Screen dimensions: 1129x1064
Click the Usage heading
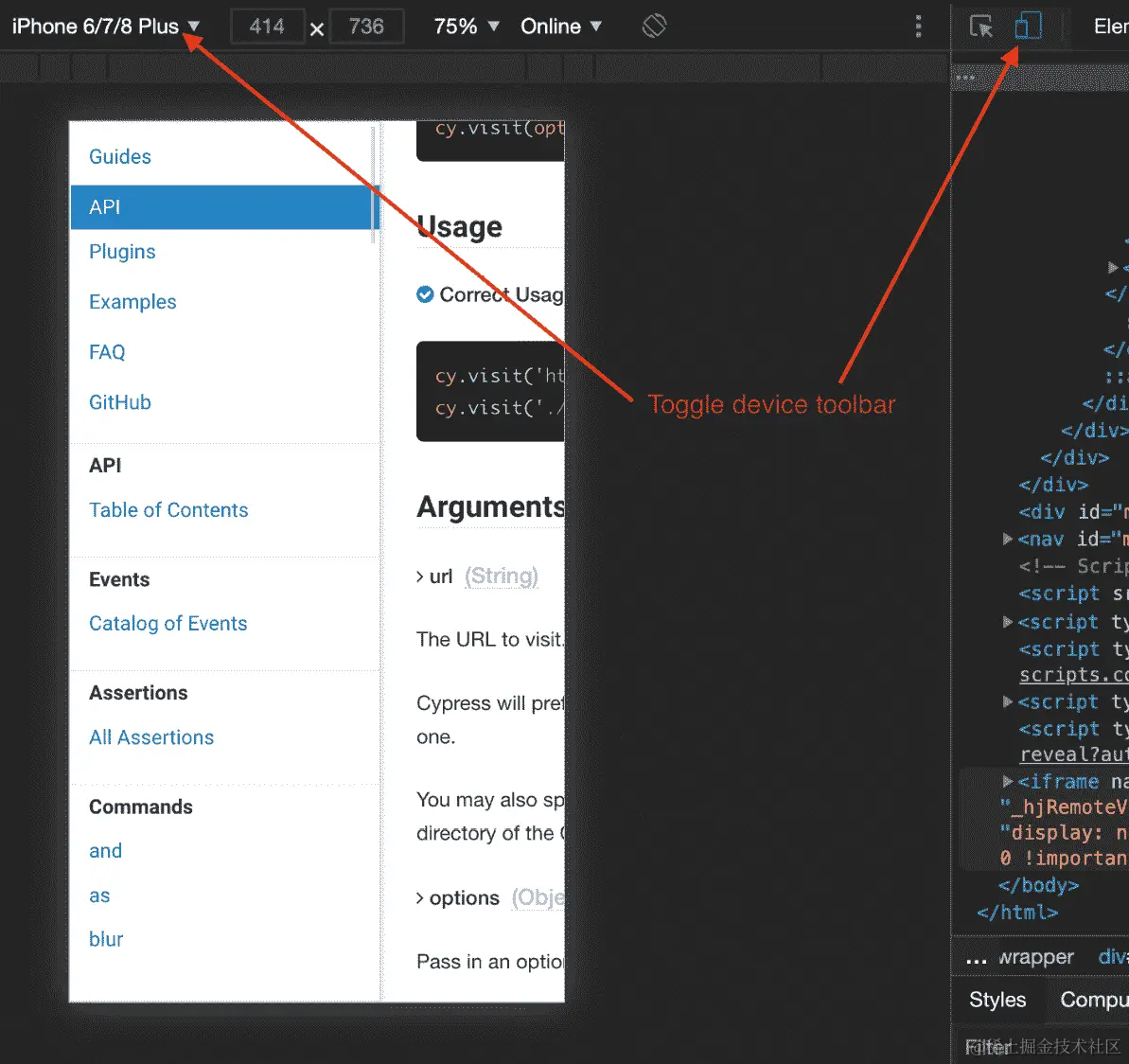click(459, 227)
